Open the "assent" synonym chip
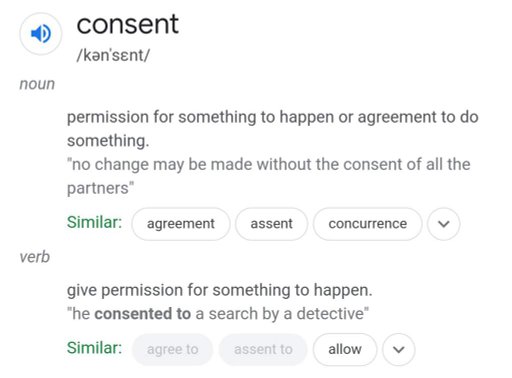The image size is (512, 378). click(x=271, y=224)
